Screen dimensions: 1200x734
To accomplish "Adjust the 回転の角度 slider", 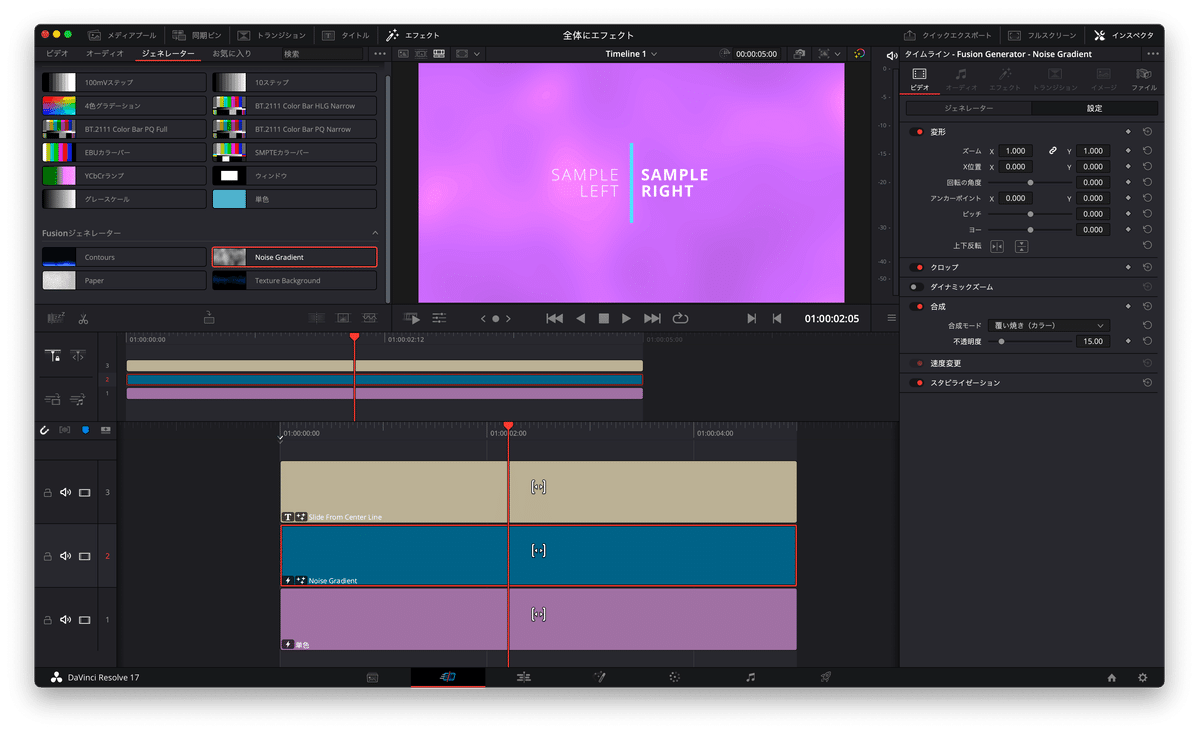I will 1030,183.
